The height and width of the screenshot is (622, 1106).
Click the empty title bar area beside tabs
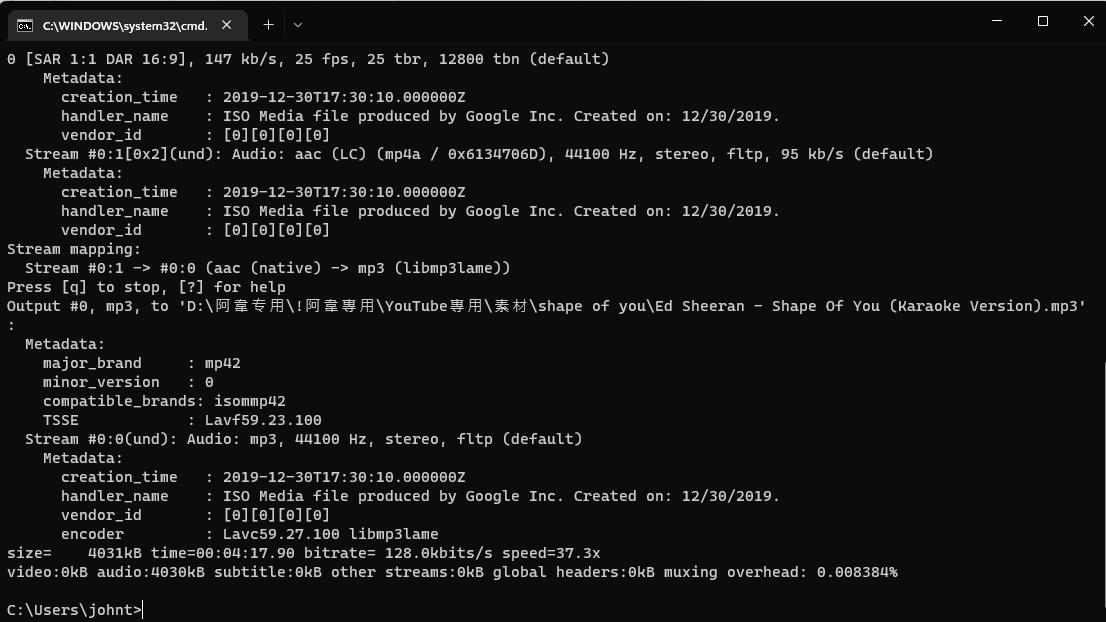(x=635, y=23)
